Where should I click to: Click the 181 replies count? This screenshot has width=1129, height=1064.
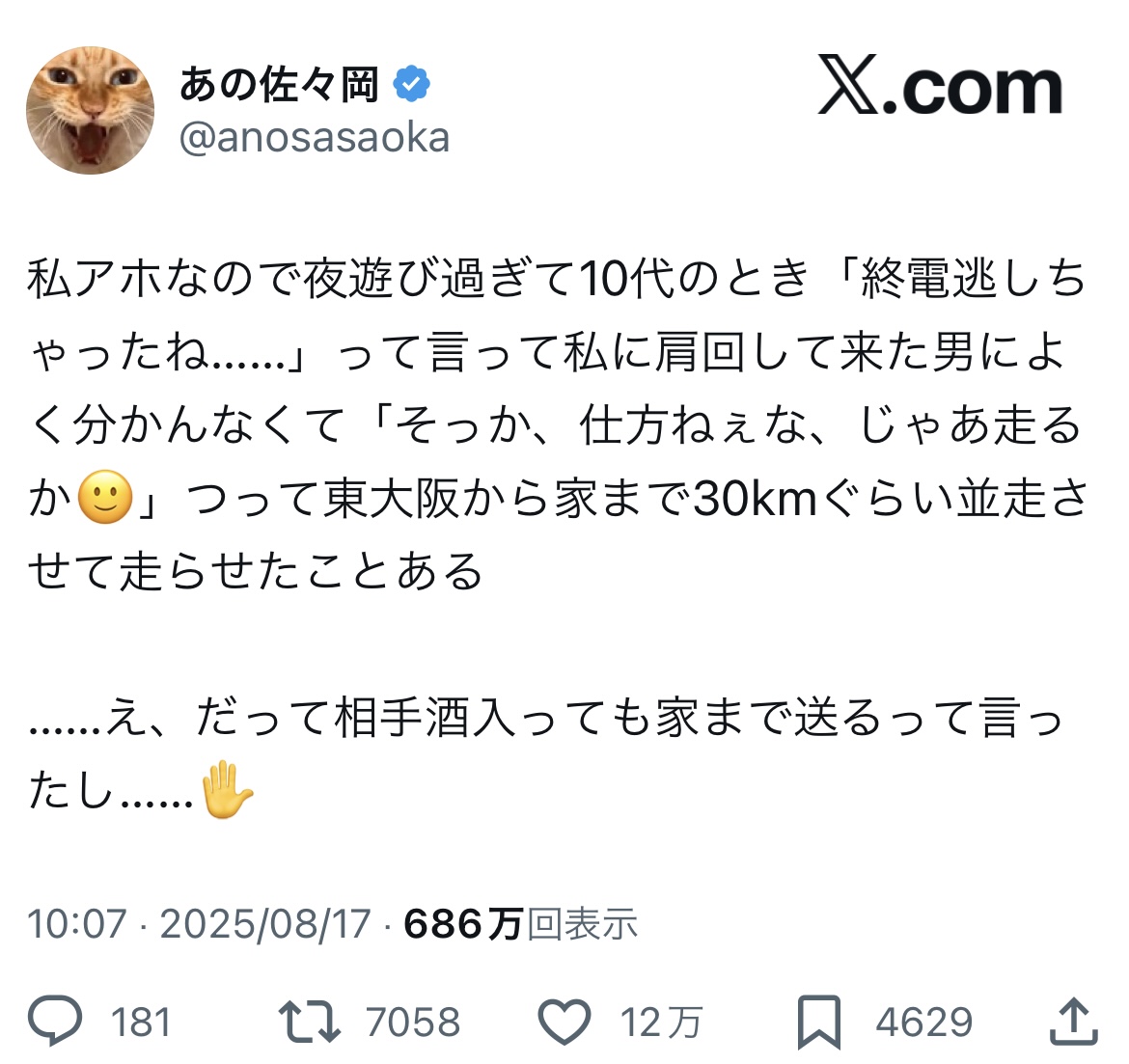tap(141, 1023)
